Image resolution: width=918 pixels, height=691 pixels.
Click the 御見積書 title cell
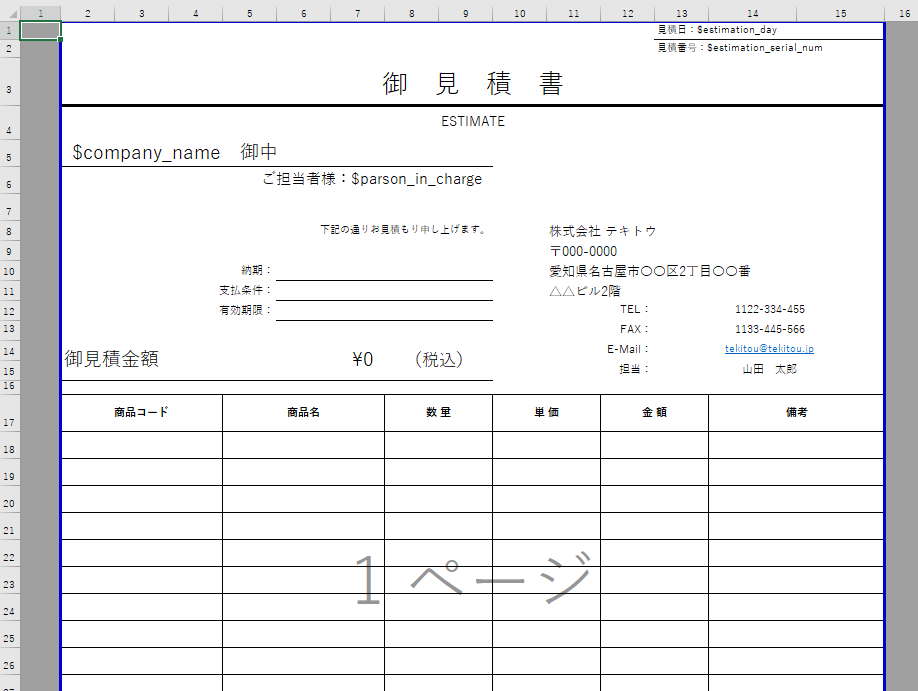tap(472, 85)
